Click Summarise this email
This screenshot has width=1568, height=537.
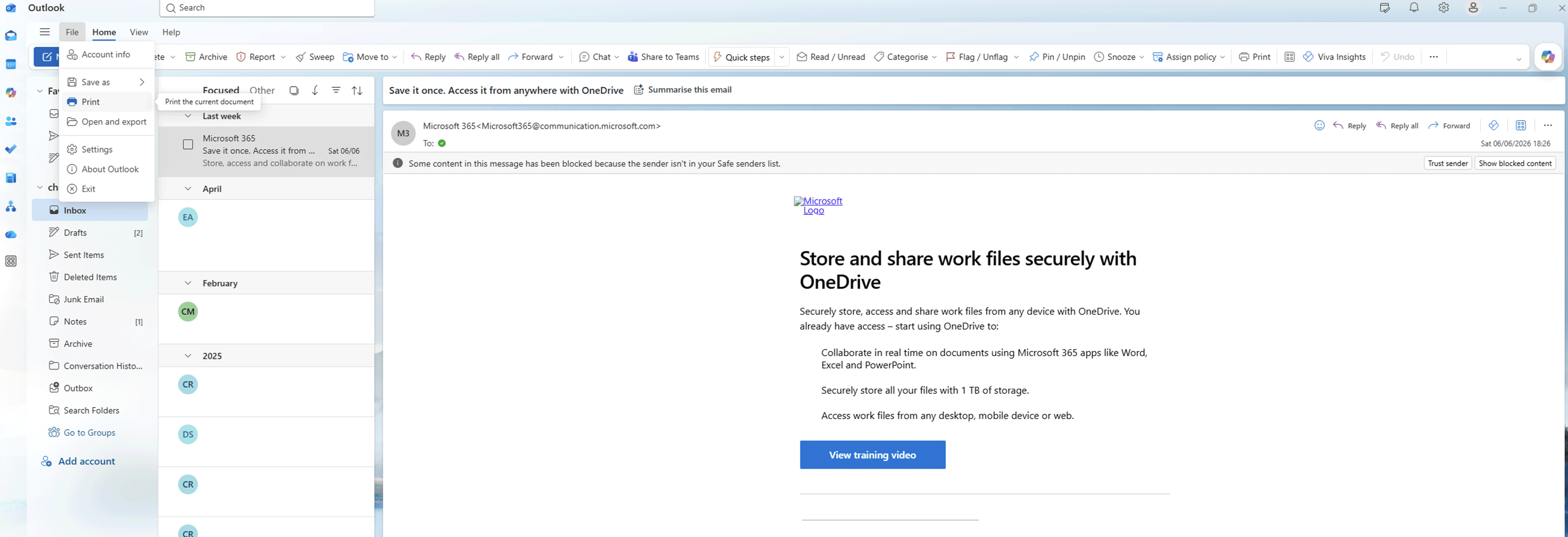pyautogui.click(x=683, y=90)
